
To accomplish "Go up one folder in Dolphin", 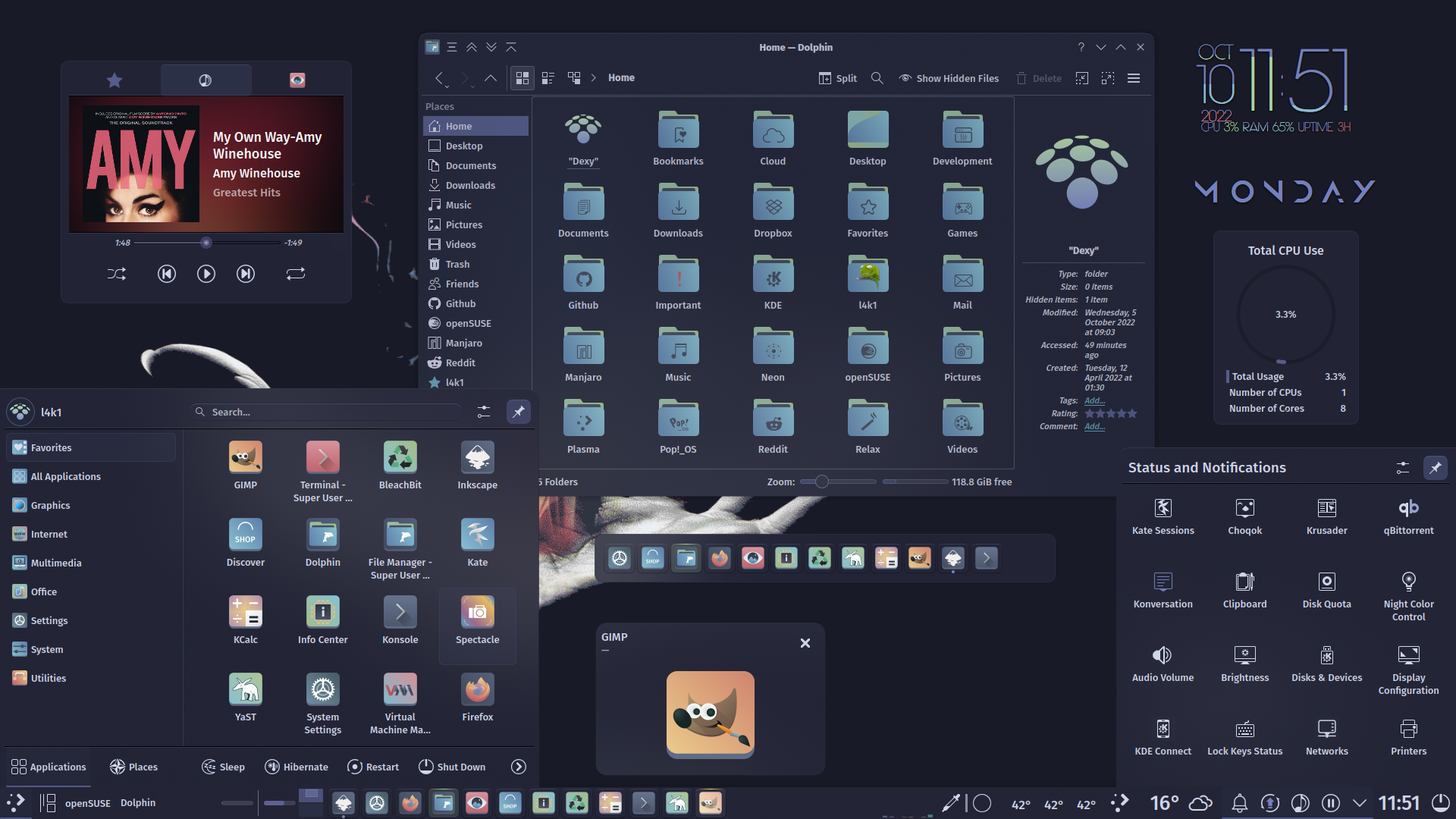I will tap(491, 78).
